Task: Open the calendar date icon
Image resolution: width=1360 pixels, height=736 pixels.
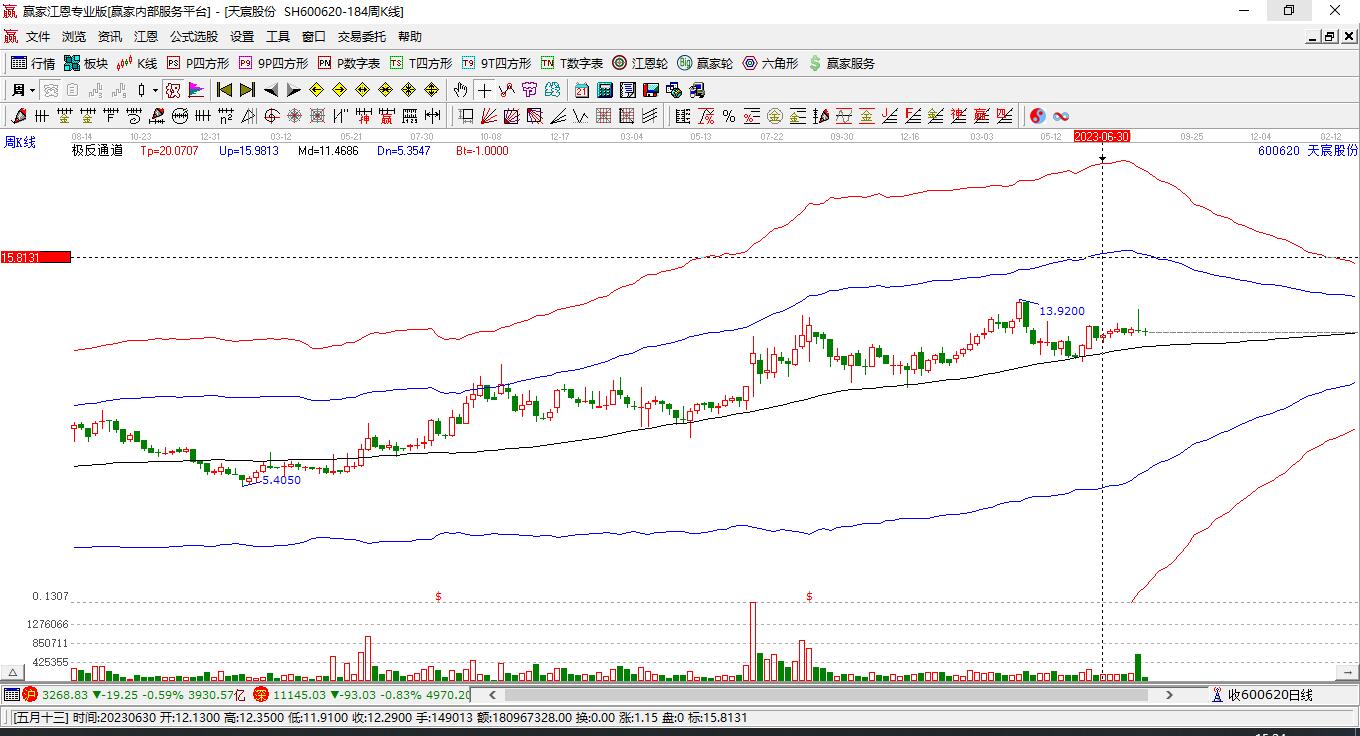Action: 581,90
